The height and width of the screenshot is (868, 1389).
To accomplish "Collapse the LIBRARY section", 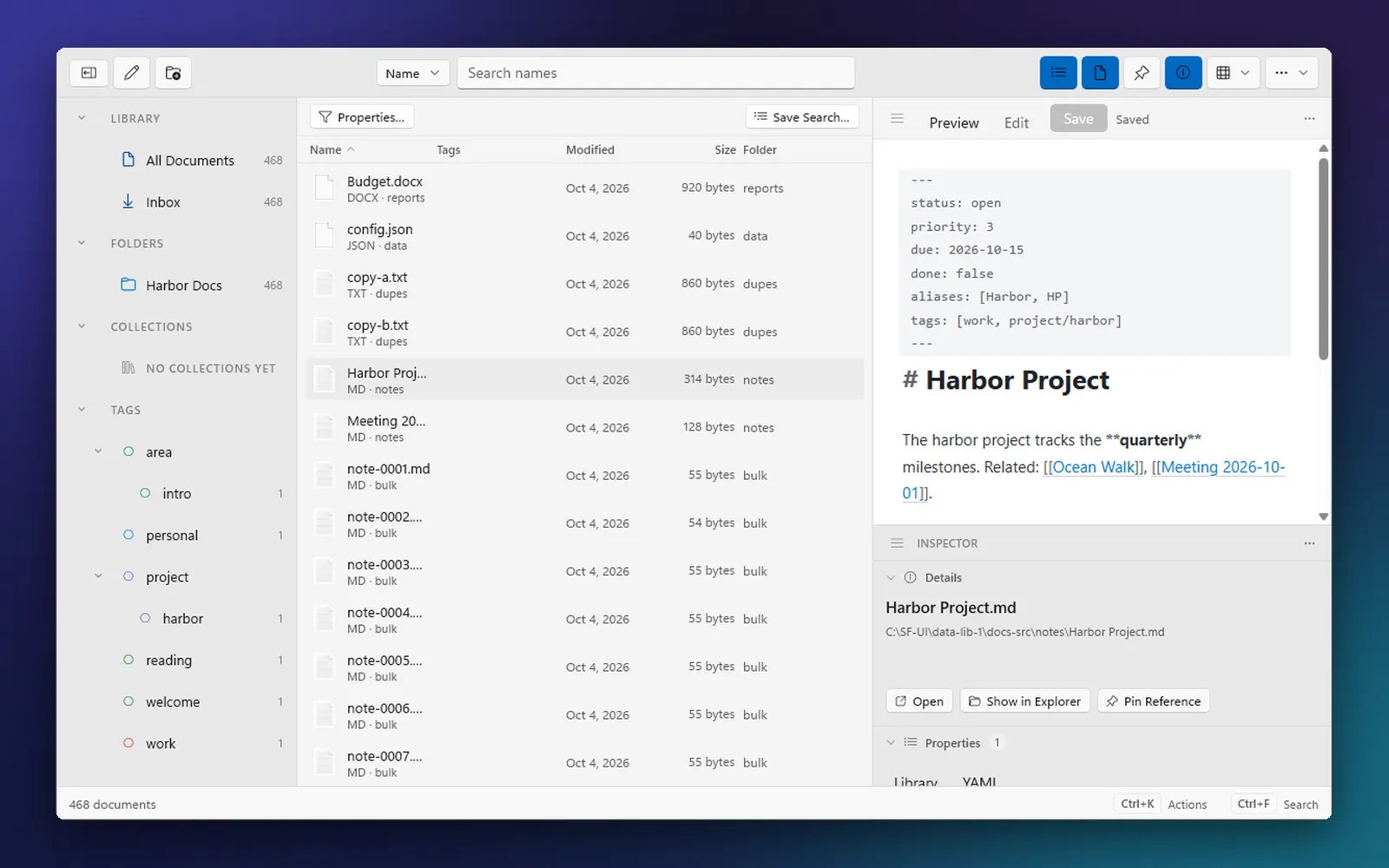I will (82, 118).
